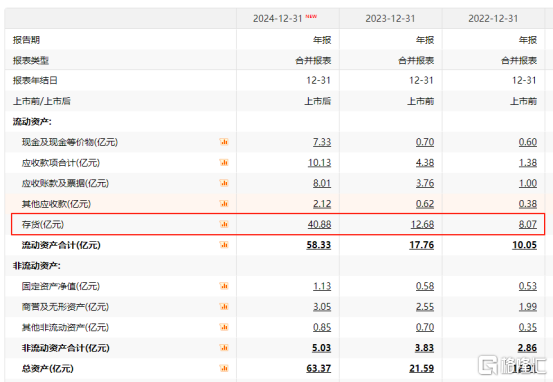The height and width of the screenshot is (382, 553).
Task: Open 2023 总资产 value 21.59
Action: click(x=421, y=369)
